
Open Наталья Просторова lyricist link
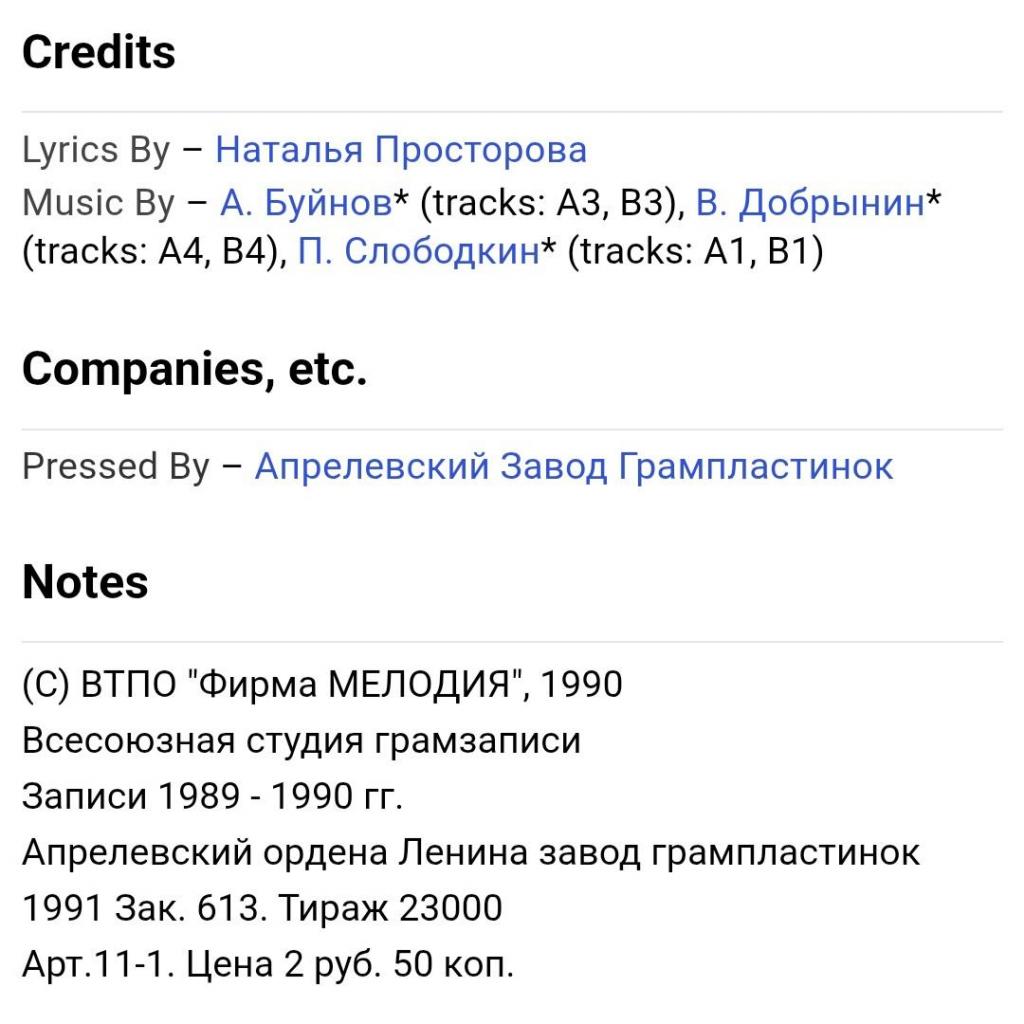pyautogui.click(x=401, y=150)
